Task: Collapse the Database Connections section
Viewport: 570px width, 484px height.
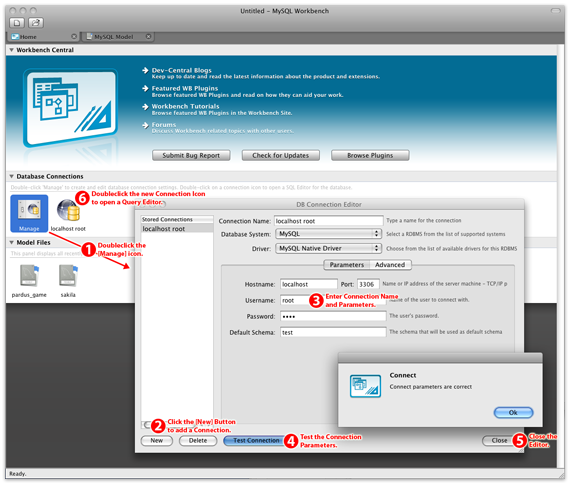Action: [x=12, y=176]
